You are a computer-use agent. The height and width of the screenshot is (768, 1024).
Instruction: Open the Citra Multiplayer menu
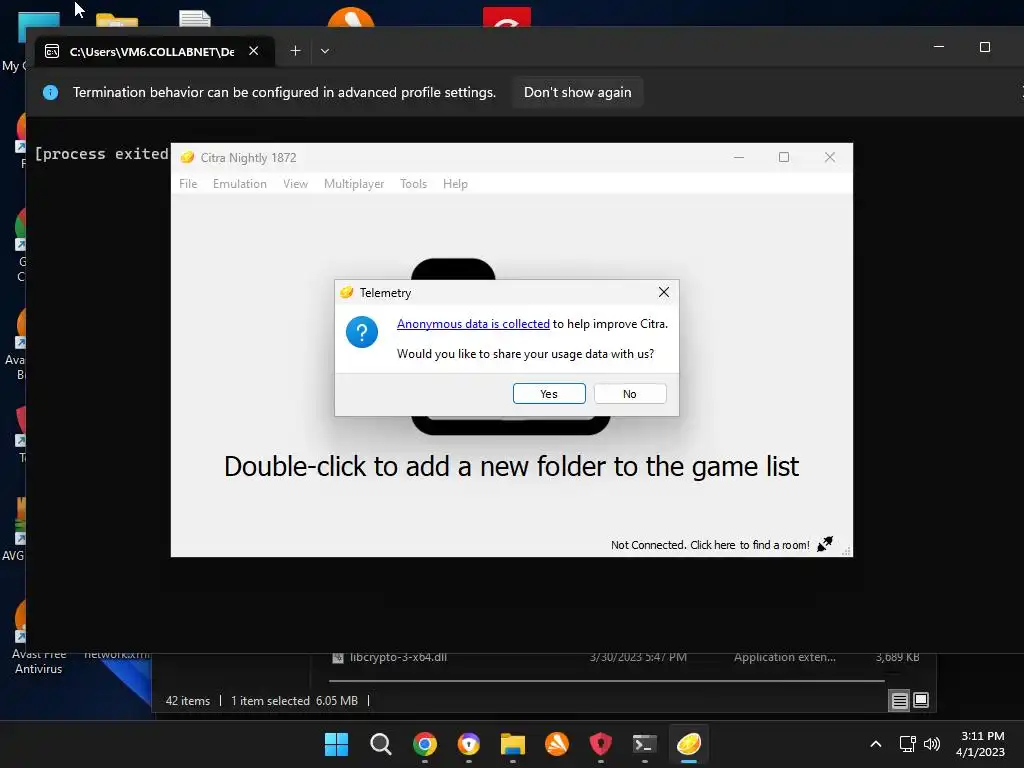(354, 184)
